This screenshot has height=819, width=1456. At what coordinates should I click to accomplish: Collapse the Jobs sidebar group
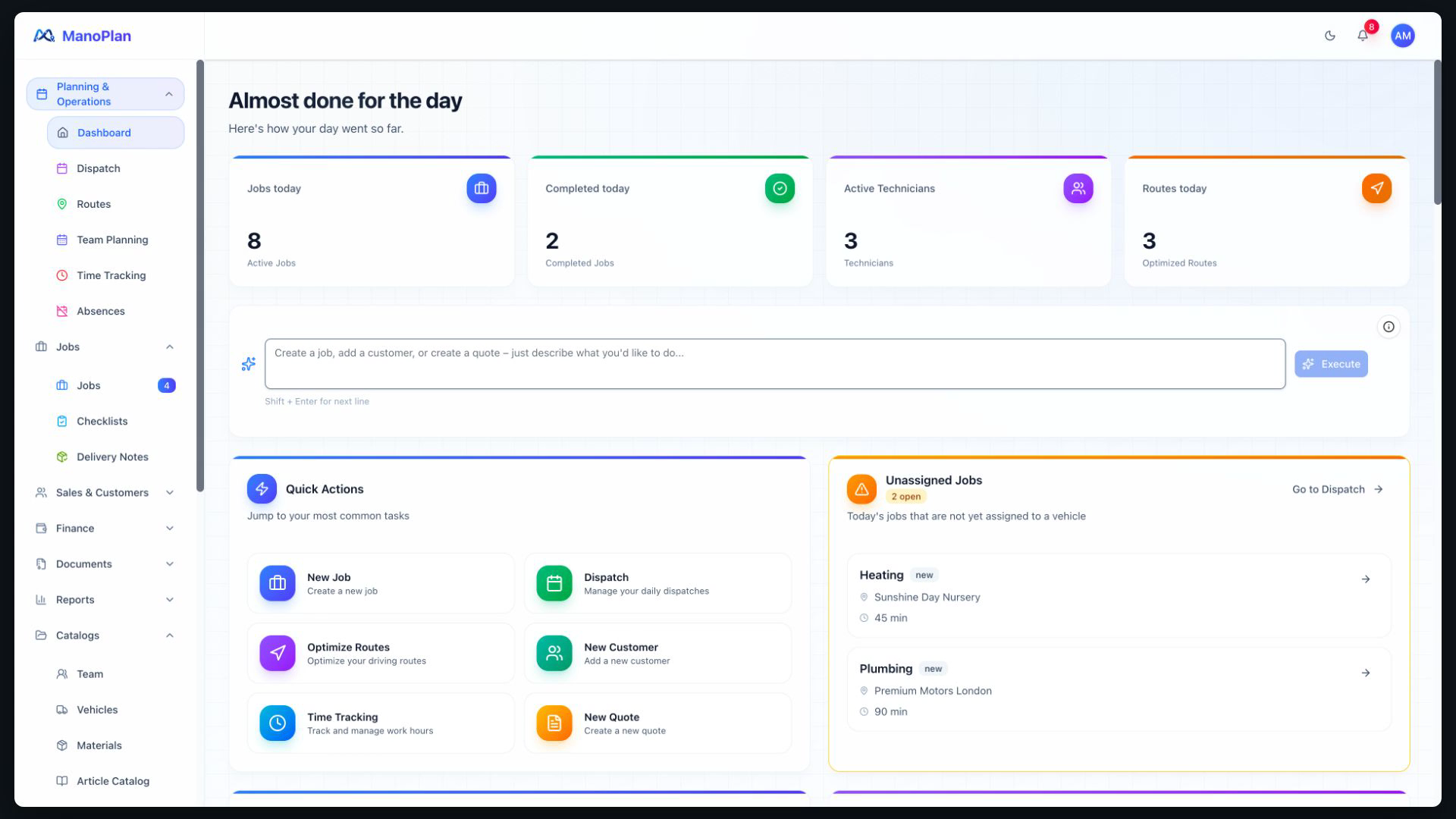tap(105, 347)
